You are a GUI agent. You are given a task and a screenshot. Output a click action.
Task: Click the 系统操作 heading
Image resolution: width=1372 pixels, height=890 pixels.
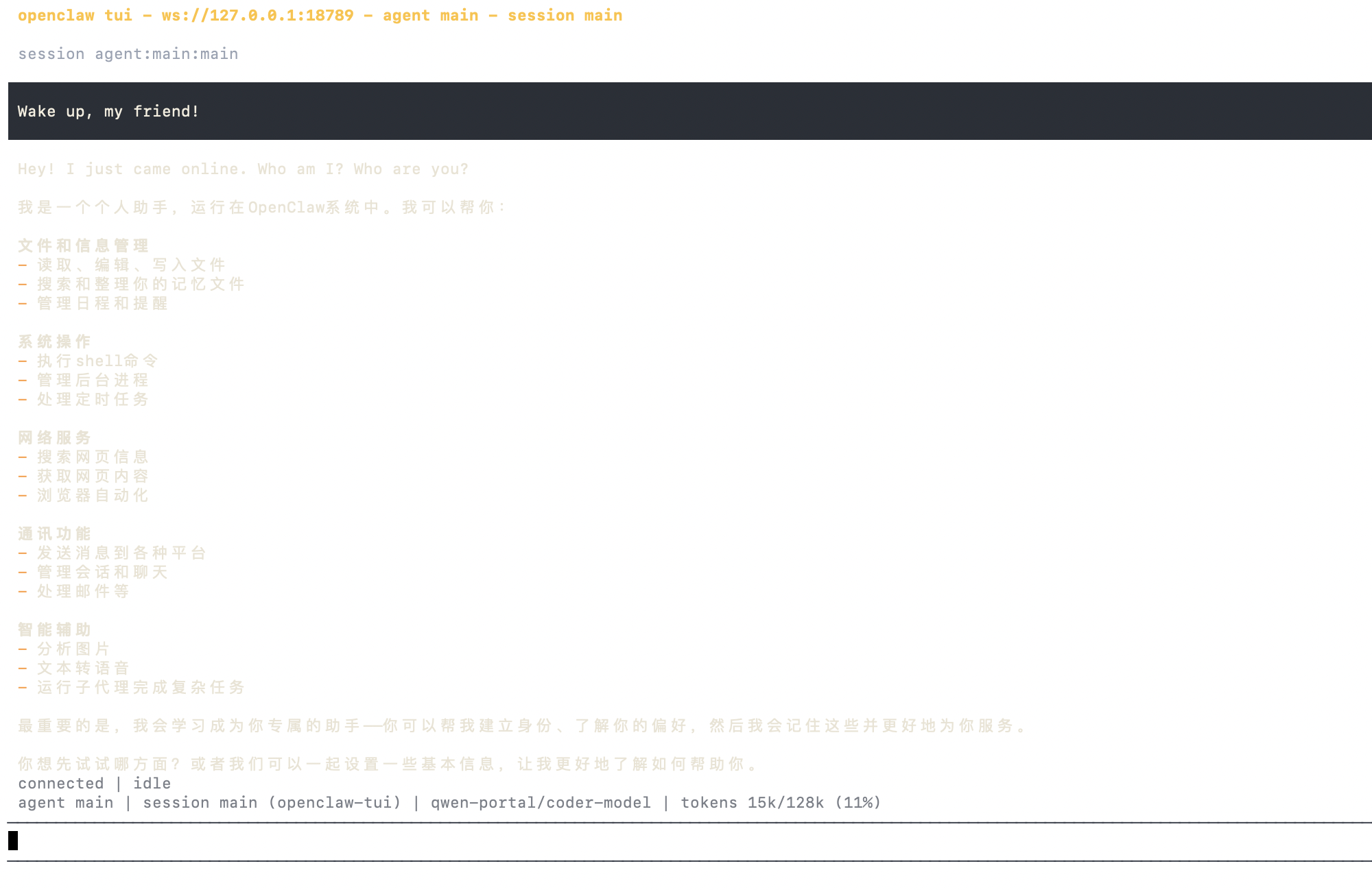[x=54, y=341]
